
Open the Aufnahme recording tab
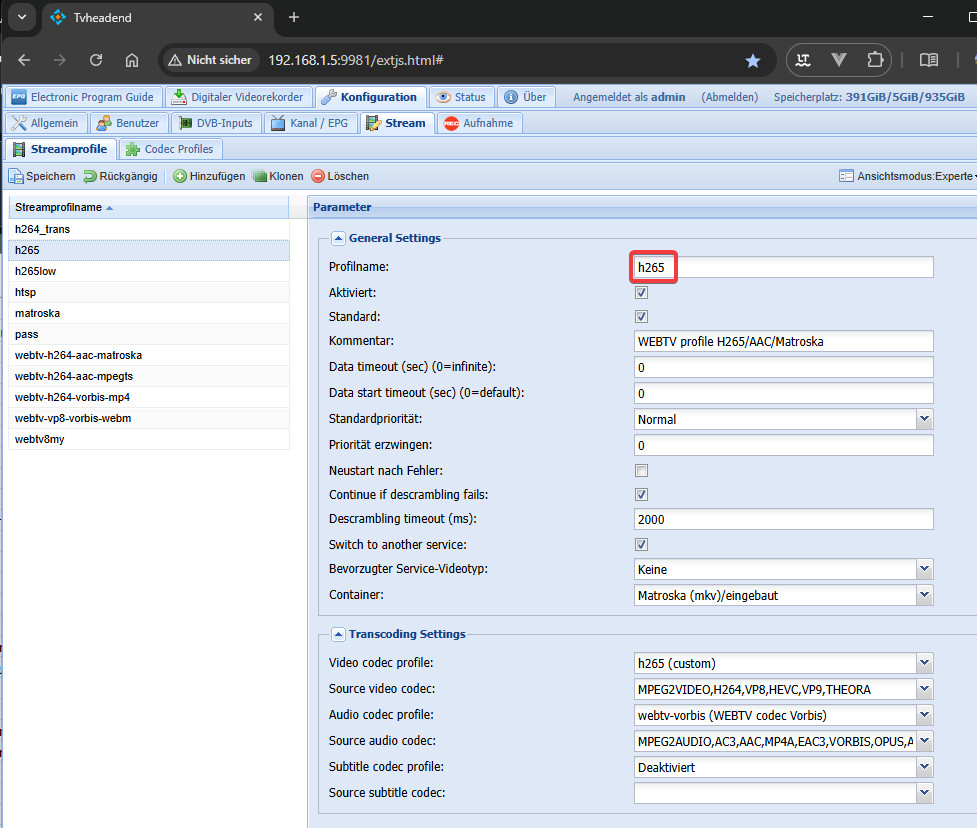[x=478, y=123]
